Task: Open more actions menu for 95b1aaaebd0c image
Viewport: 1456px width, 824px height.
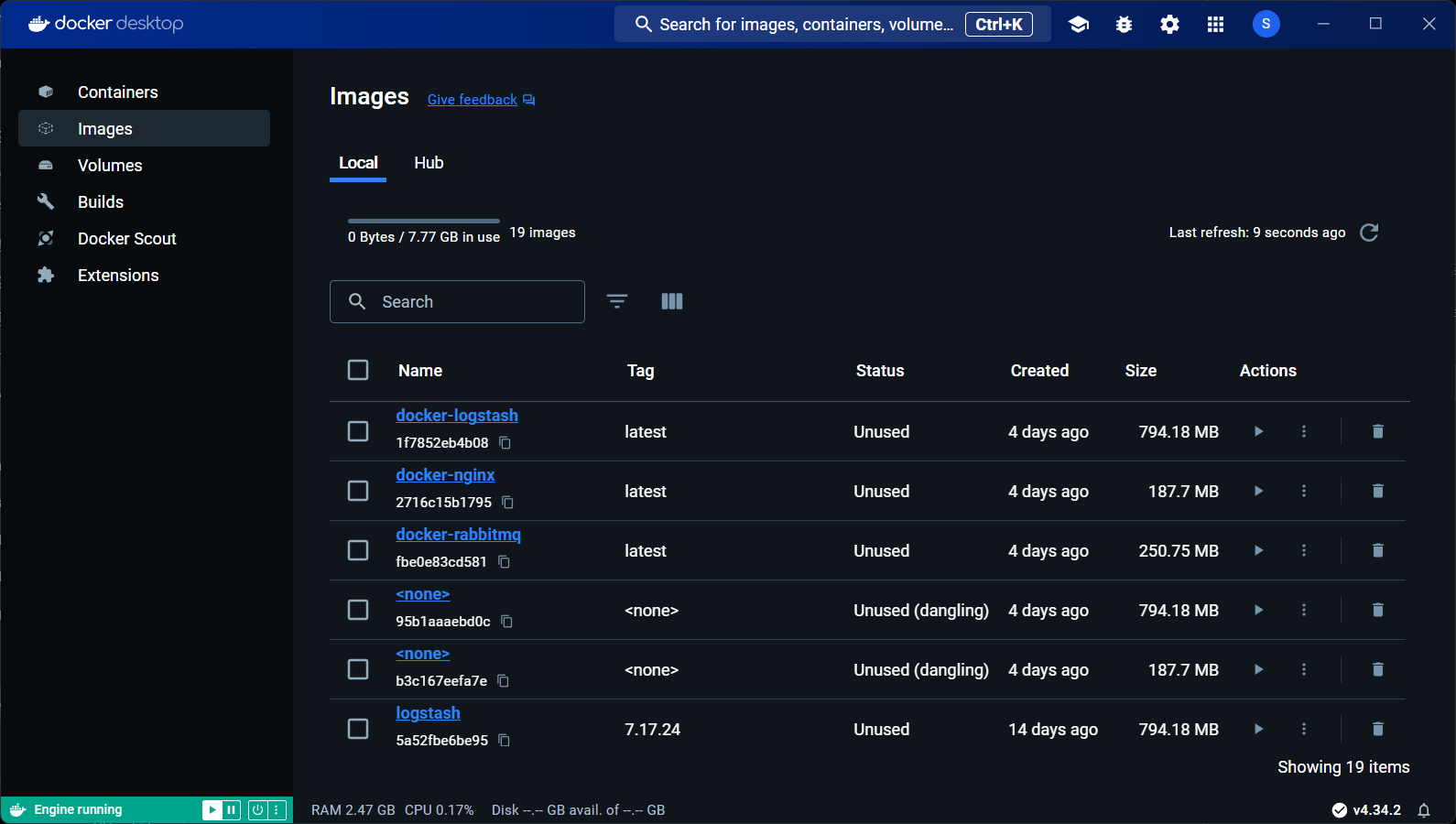Action: (x=1304, y=610)
